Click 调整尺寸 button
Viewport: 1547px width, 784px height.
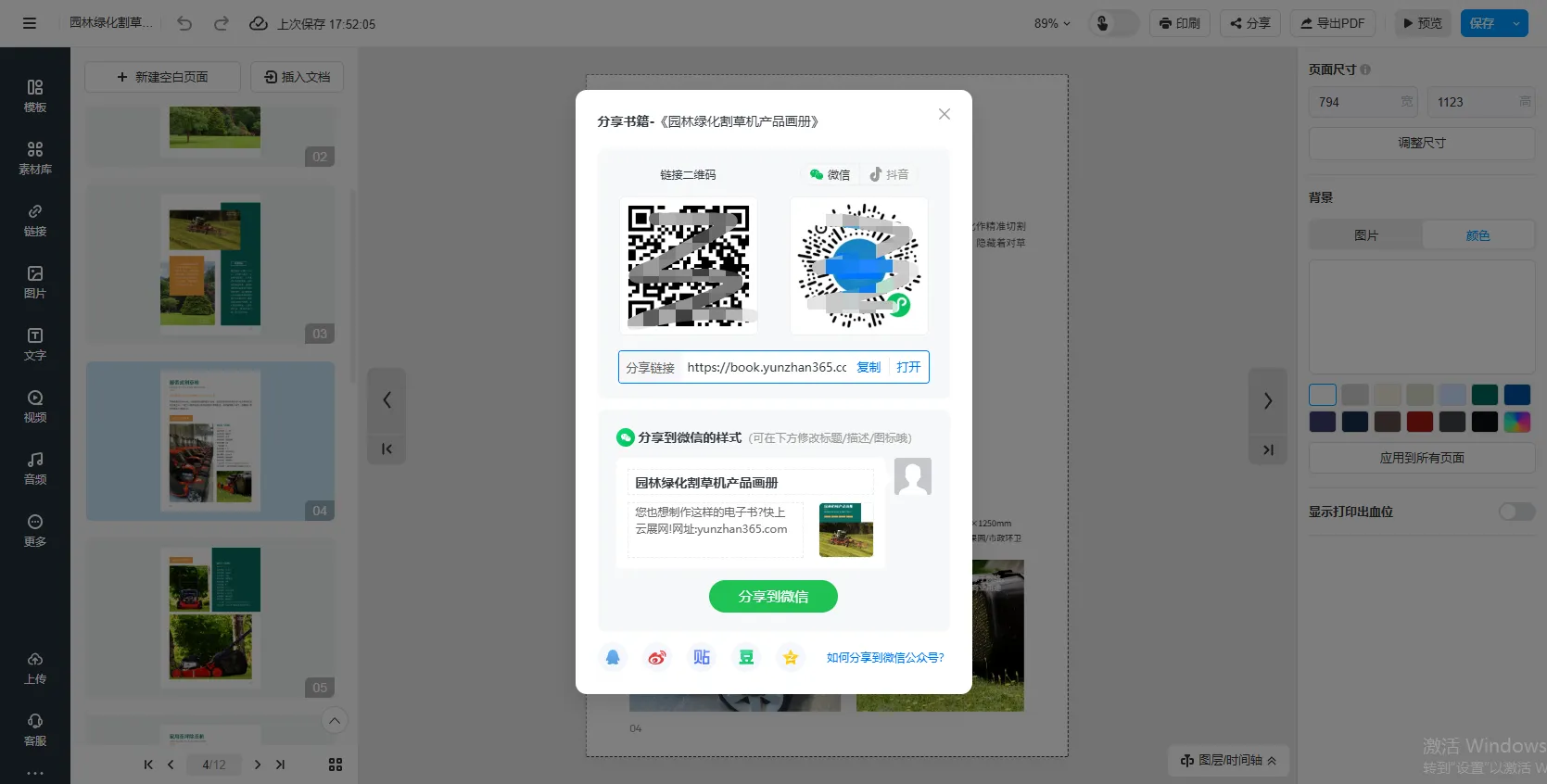1422,143
